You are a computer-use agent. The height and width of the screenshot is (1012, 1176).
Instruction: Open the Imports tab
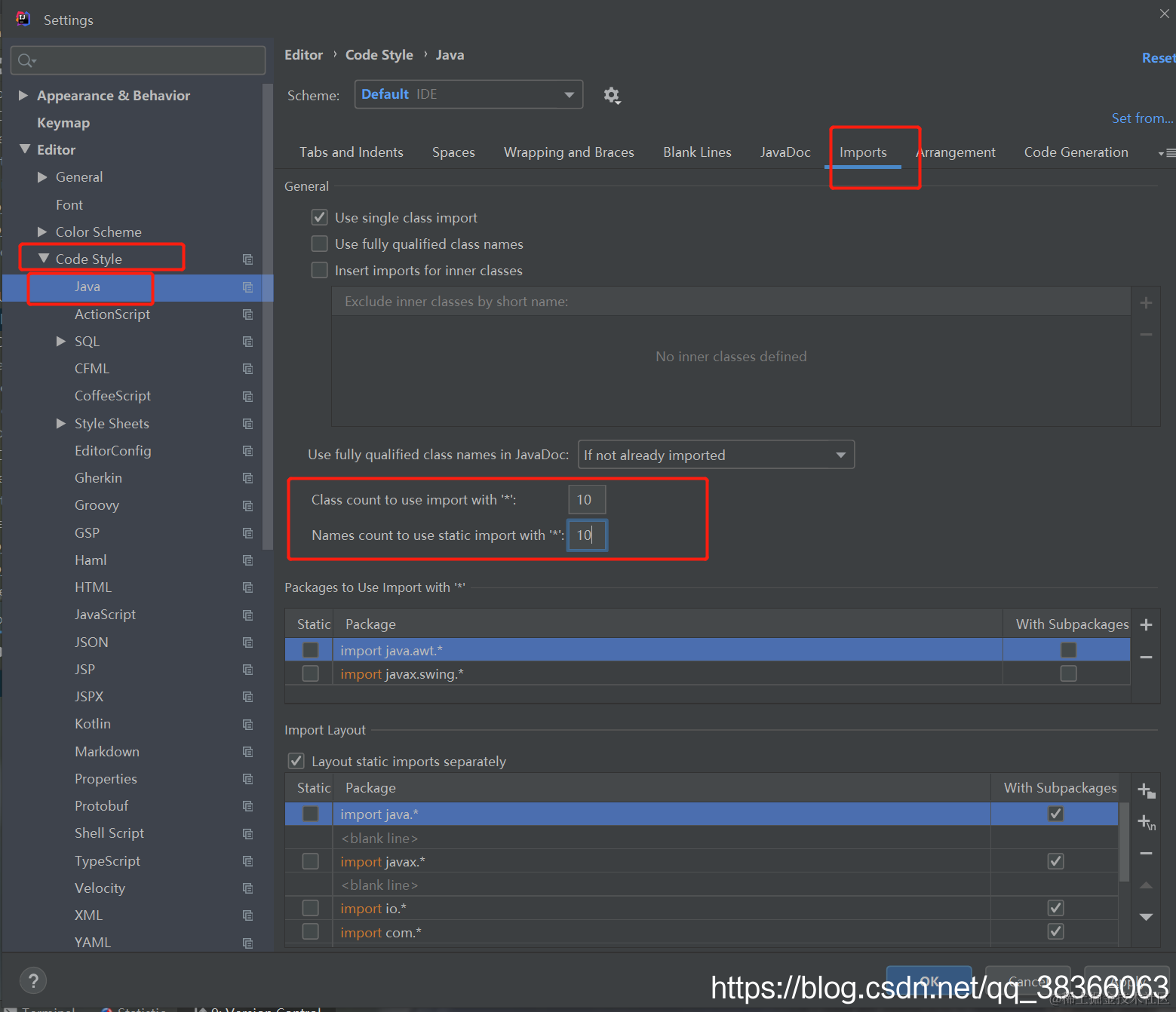click(x=863, y=152)
